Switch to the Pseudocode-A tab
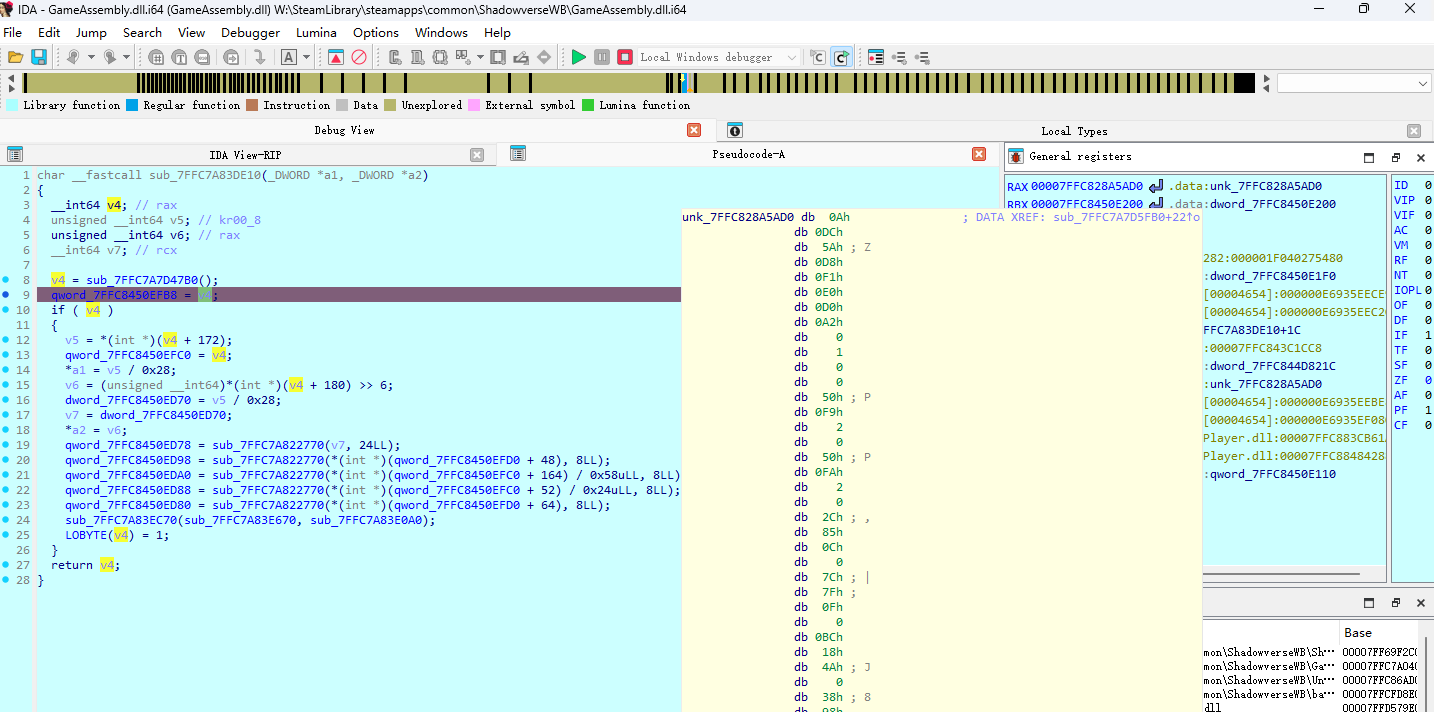The height and width of the screenshot is (712, 1434). tap(748, 154)
